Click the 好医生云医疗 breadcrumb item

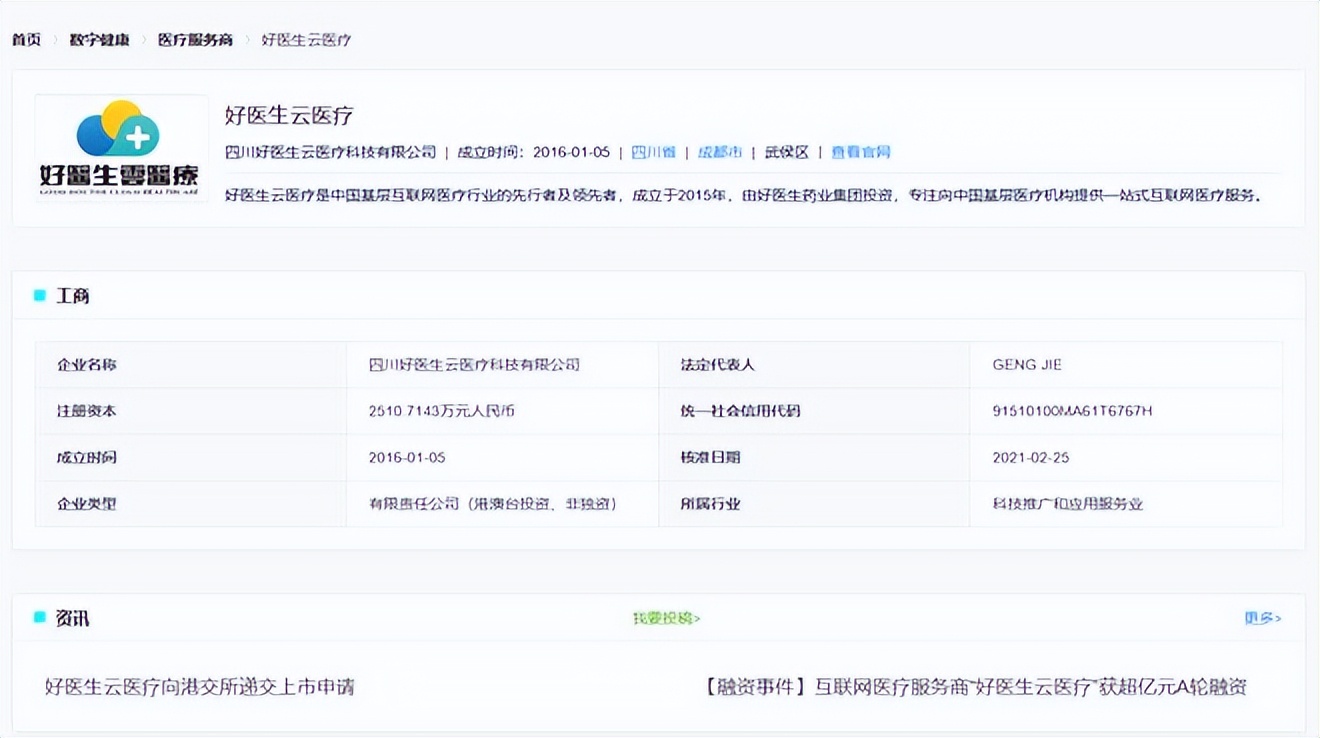click(306, 40)
